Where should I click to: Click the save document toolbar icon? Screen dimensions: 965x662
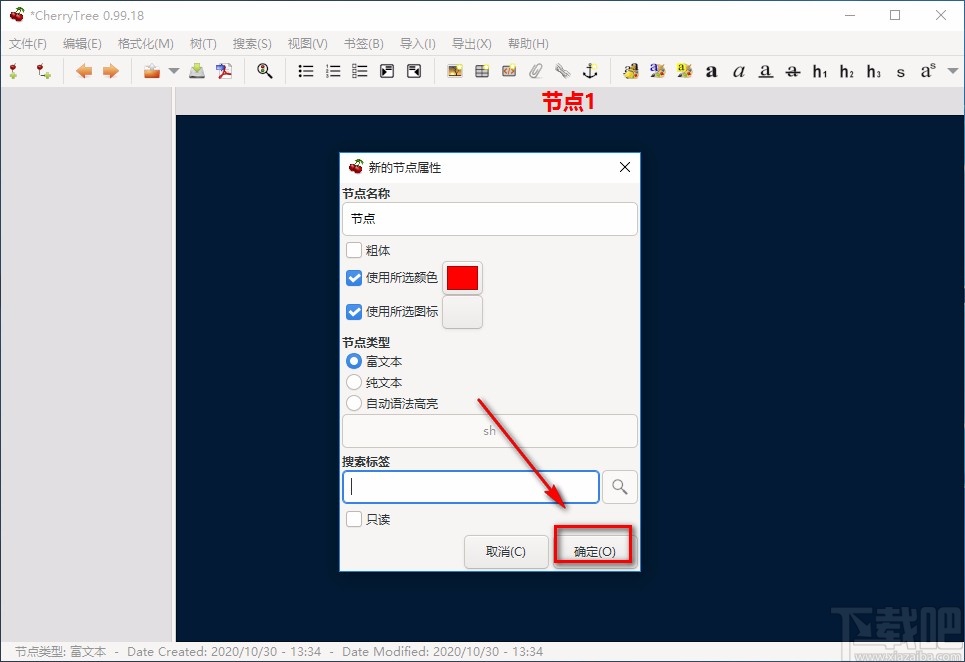tap(197, 71)
